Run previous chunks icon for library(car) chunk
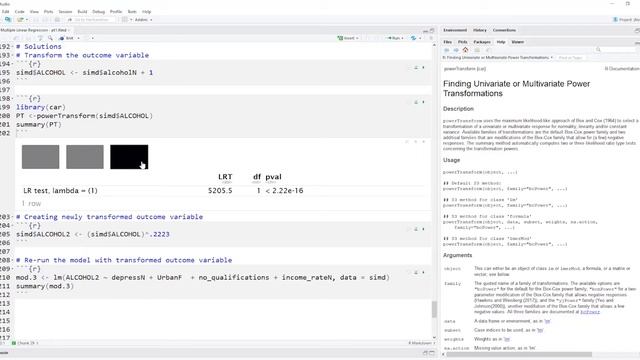This screenshot has width=640, height=360. tap(416, 102)
